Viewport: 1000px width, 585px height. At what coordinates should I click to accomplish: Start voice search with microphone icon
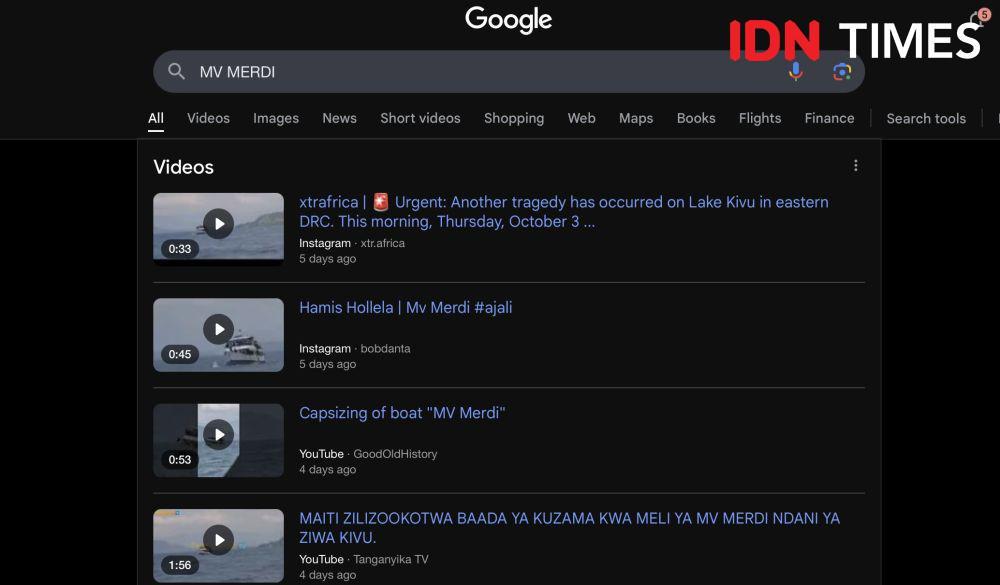(x=795, y=71)
